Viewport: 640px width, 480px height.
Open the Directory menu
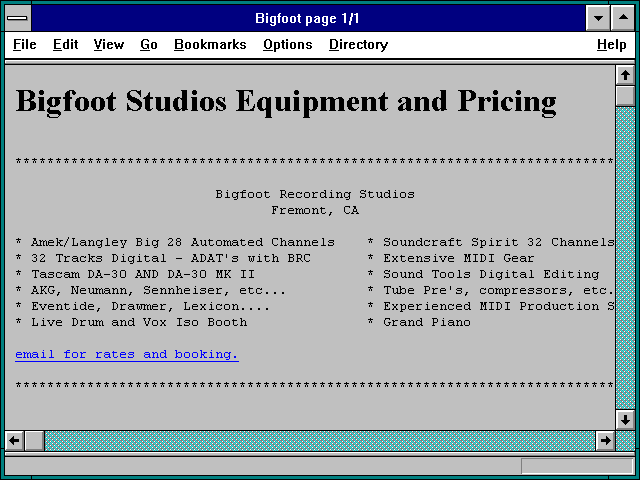click(358, 44)
